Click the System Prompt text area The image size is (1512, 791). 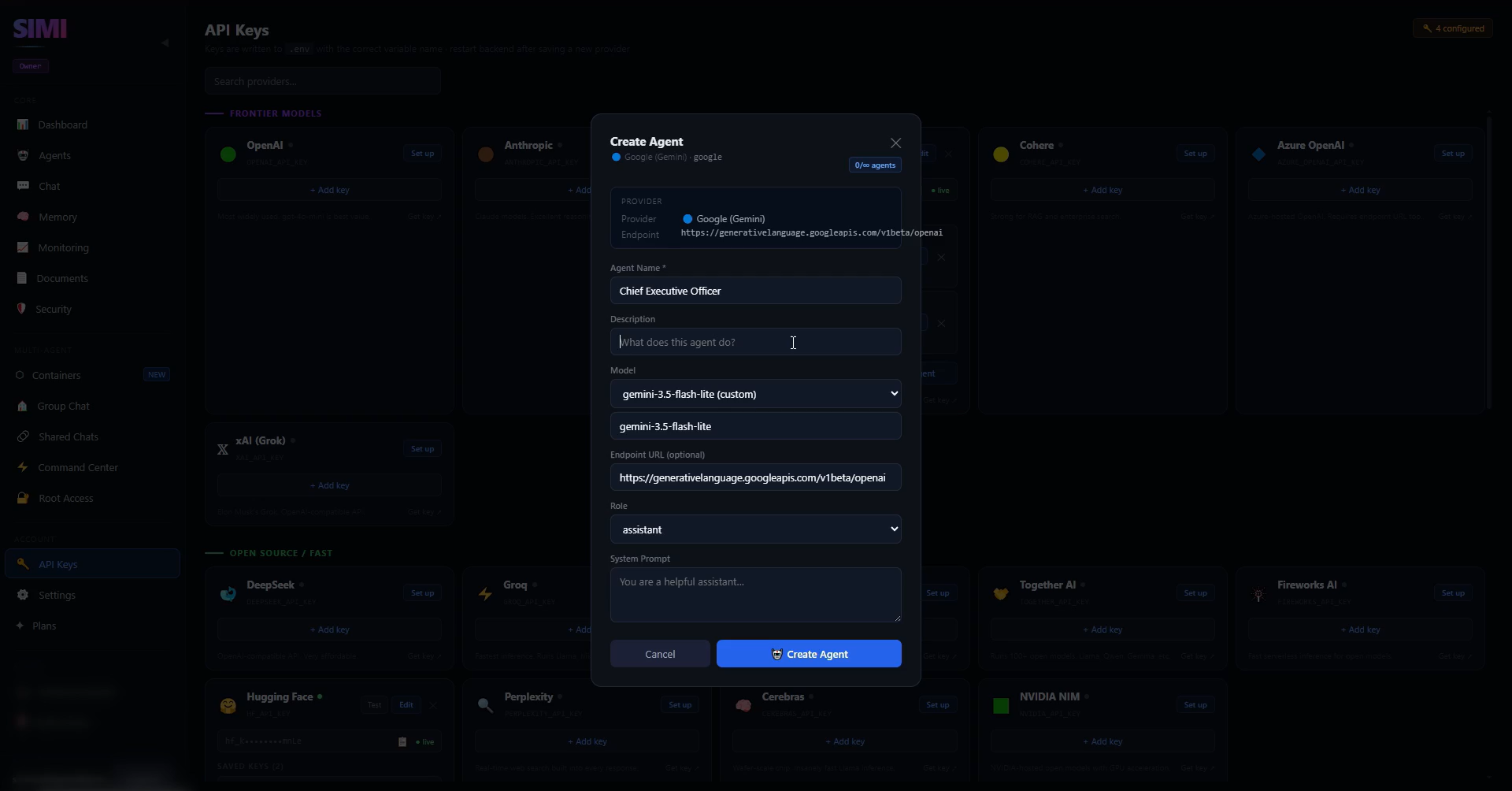[x=755, y=595]
